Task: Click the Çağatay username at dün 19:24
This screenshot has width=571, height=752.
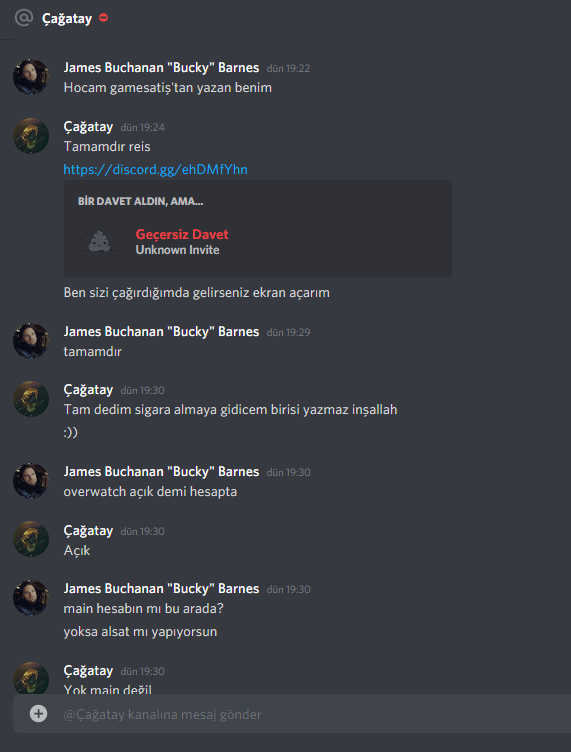Action: pyautogui.click(x=88, y=127)
